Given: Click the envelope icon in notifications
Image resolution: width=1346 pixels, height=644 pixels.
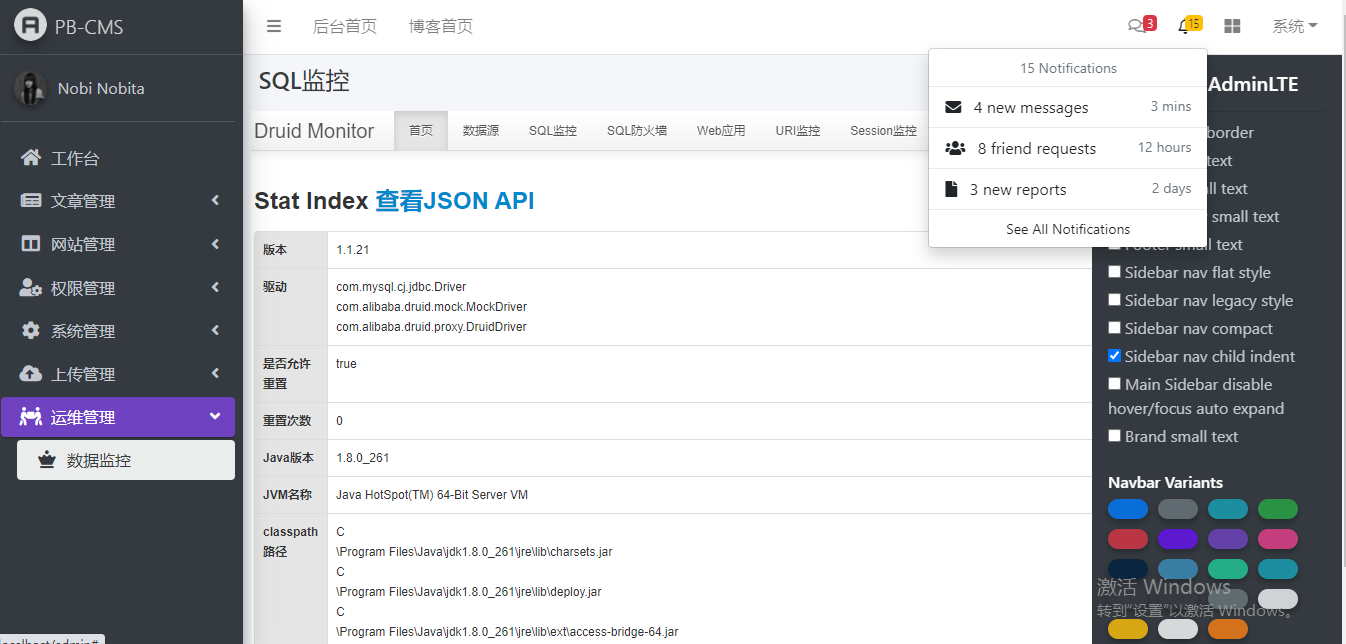Looking at the screenshot, I should [954, 107].
